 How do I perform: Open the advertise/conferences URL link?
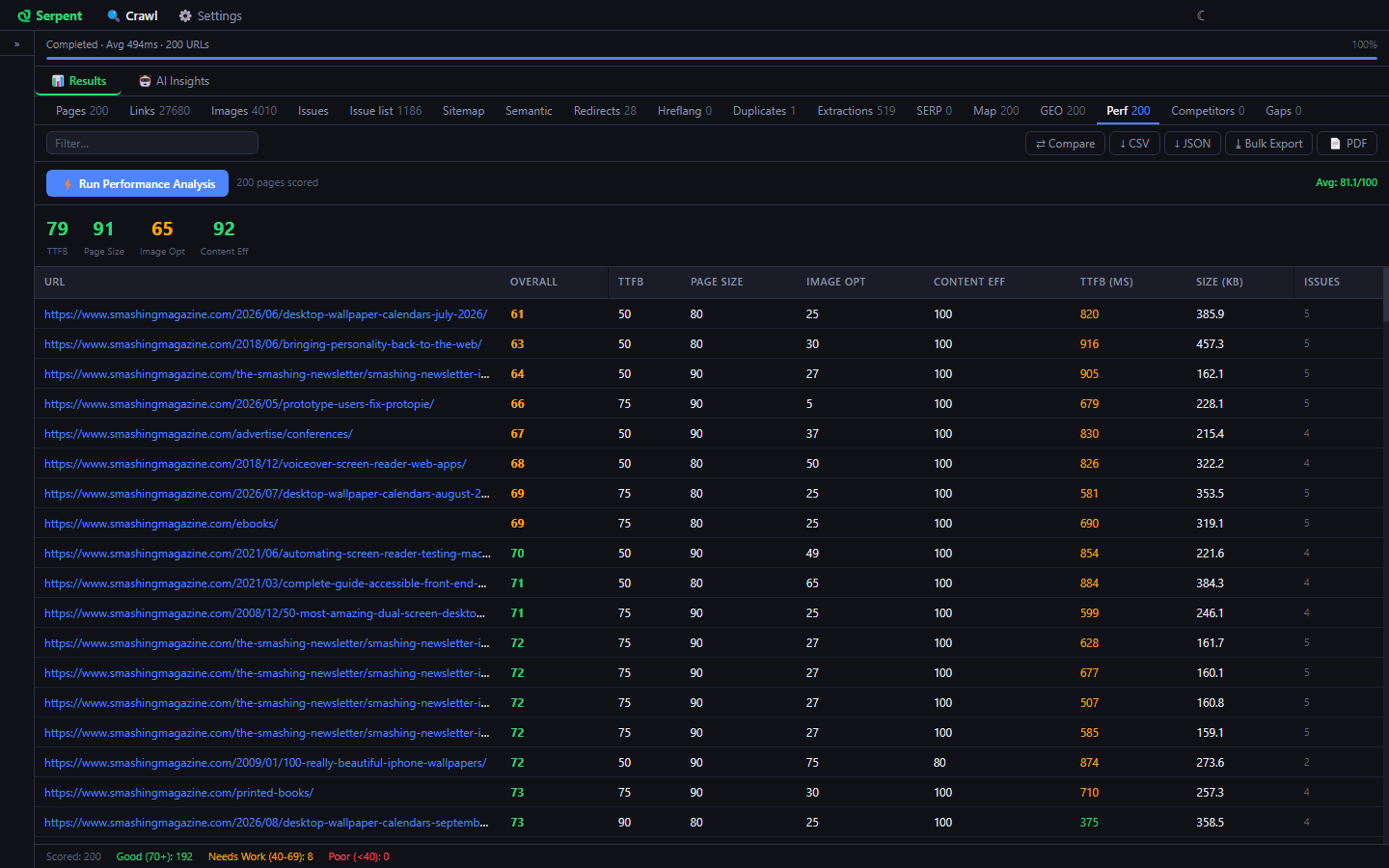199,434
